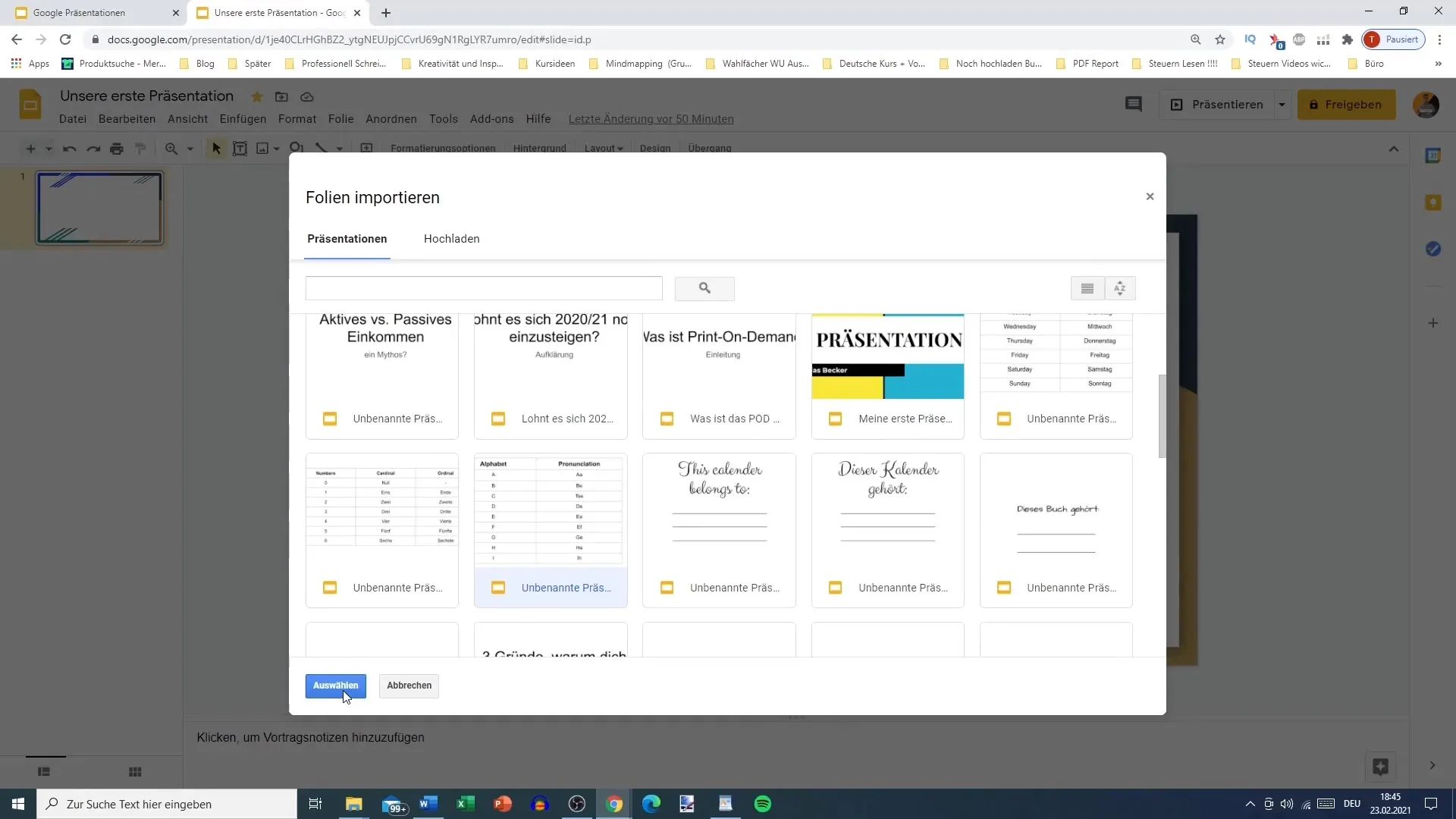Open the Bearbeiten menu
Image resolution: width=1456 pixels, height=819 pixels.
tap(127, 119)
